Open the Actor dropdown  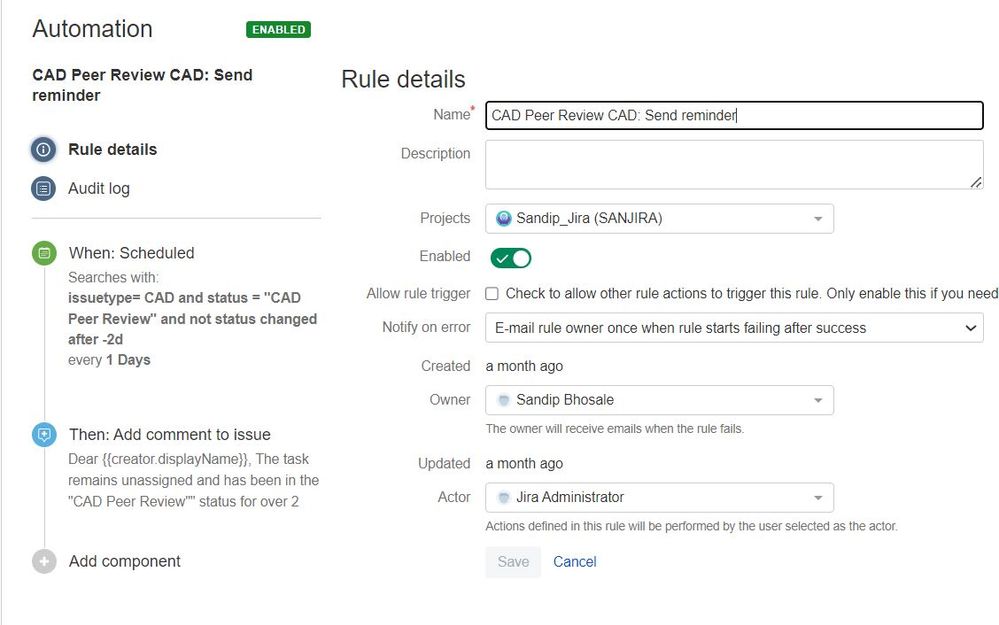659,498
